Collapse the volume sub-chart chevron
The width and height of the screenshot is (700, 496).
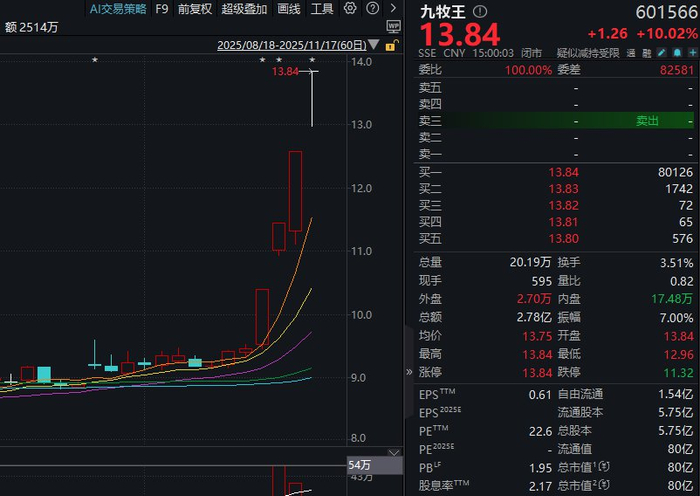tap(394, 453)
